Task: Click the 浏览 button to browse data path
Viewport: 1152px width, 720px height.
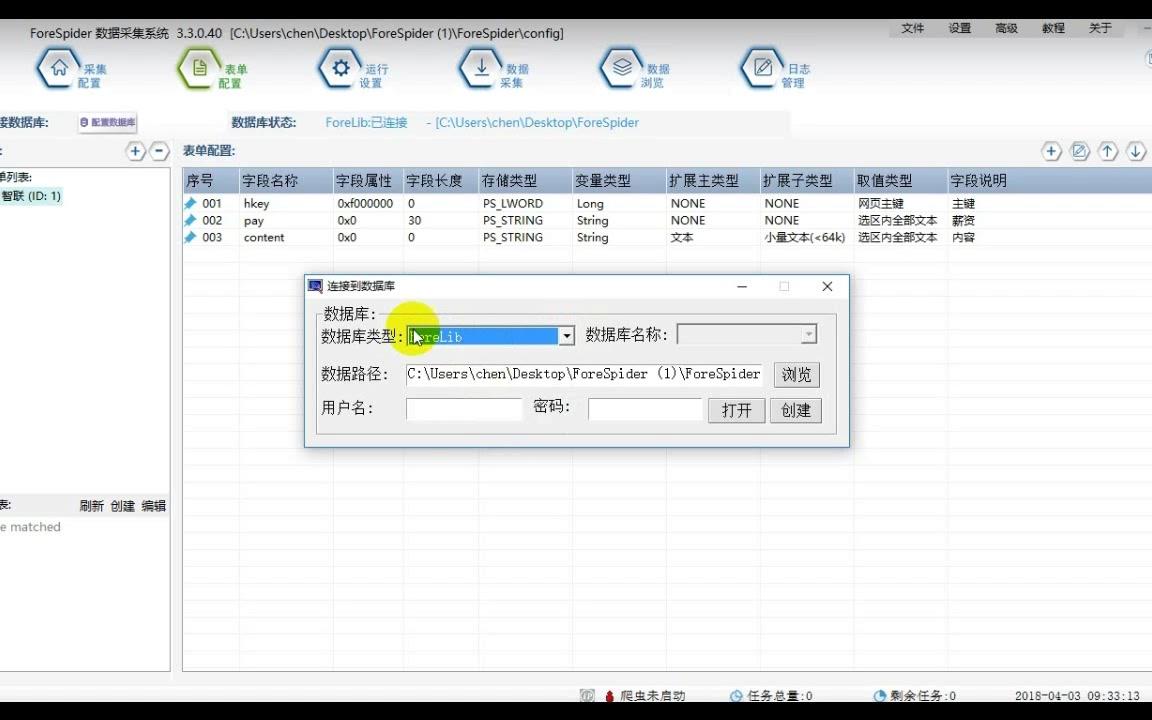Action: [795, 374]
